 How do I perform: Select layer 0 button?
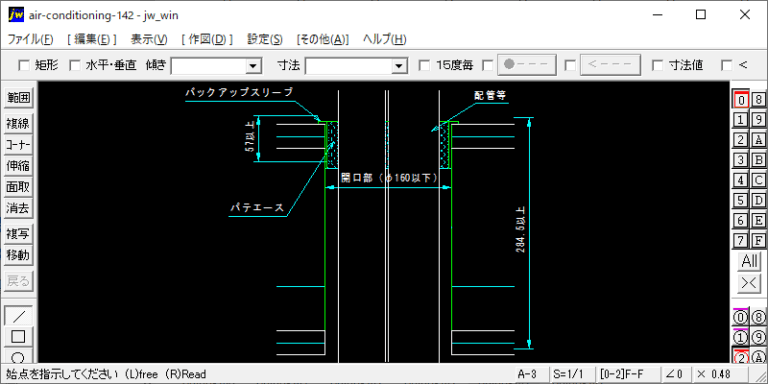741,99
